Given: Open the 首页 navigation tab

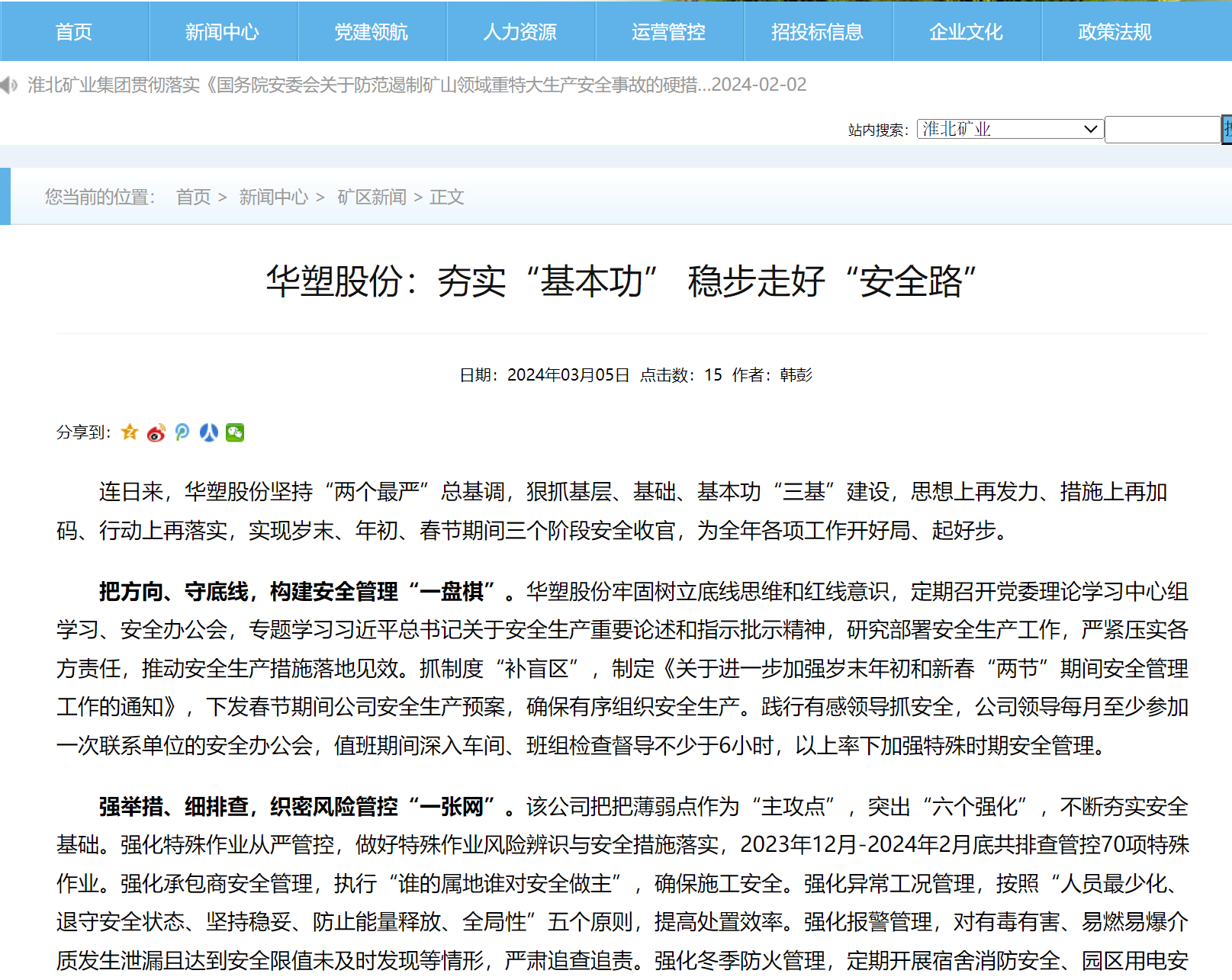Looking at the screenshot, I should click(x=74, y=32).
